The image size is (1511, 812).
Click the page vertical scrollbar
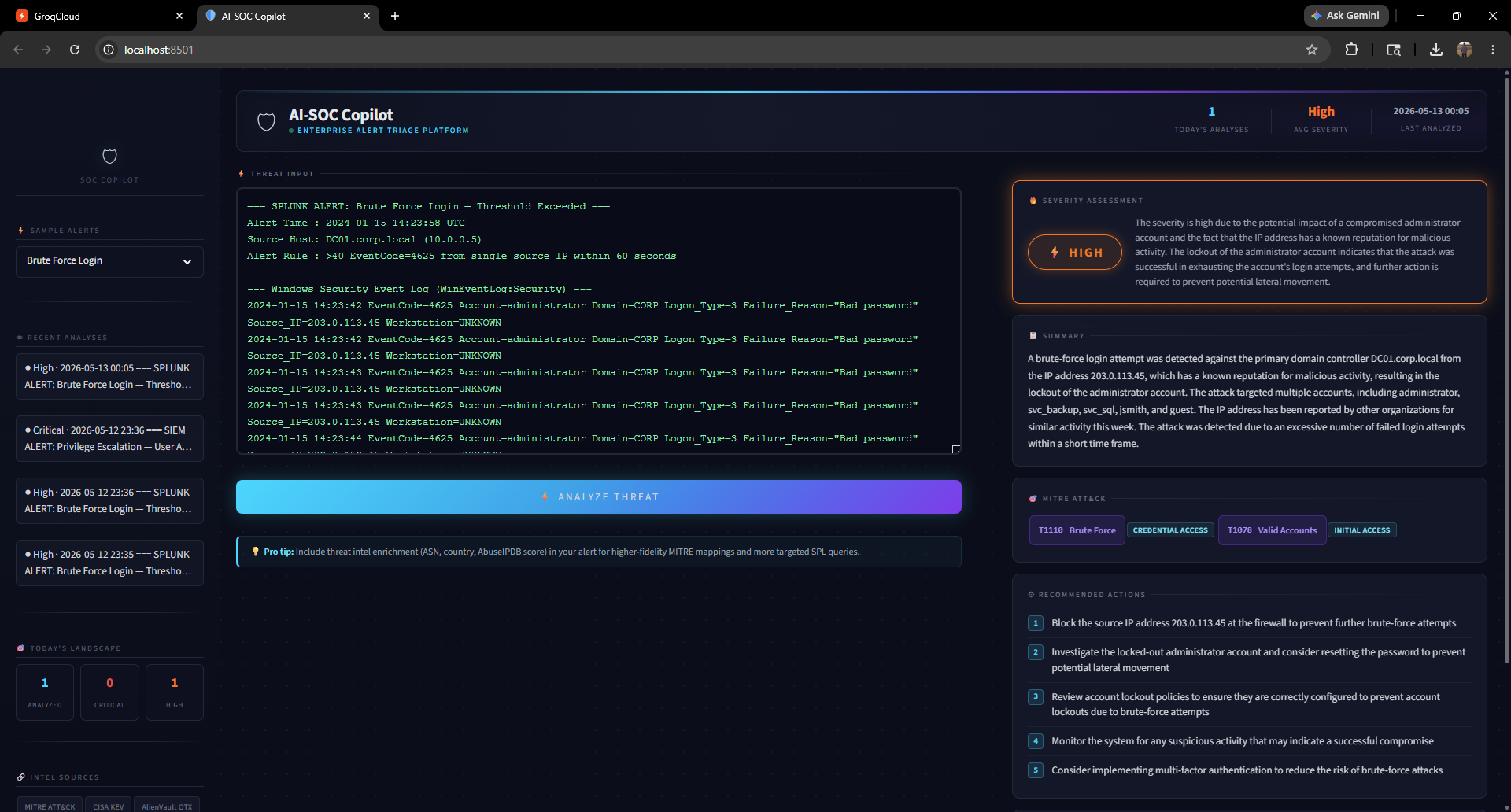[1506, 370]
